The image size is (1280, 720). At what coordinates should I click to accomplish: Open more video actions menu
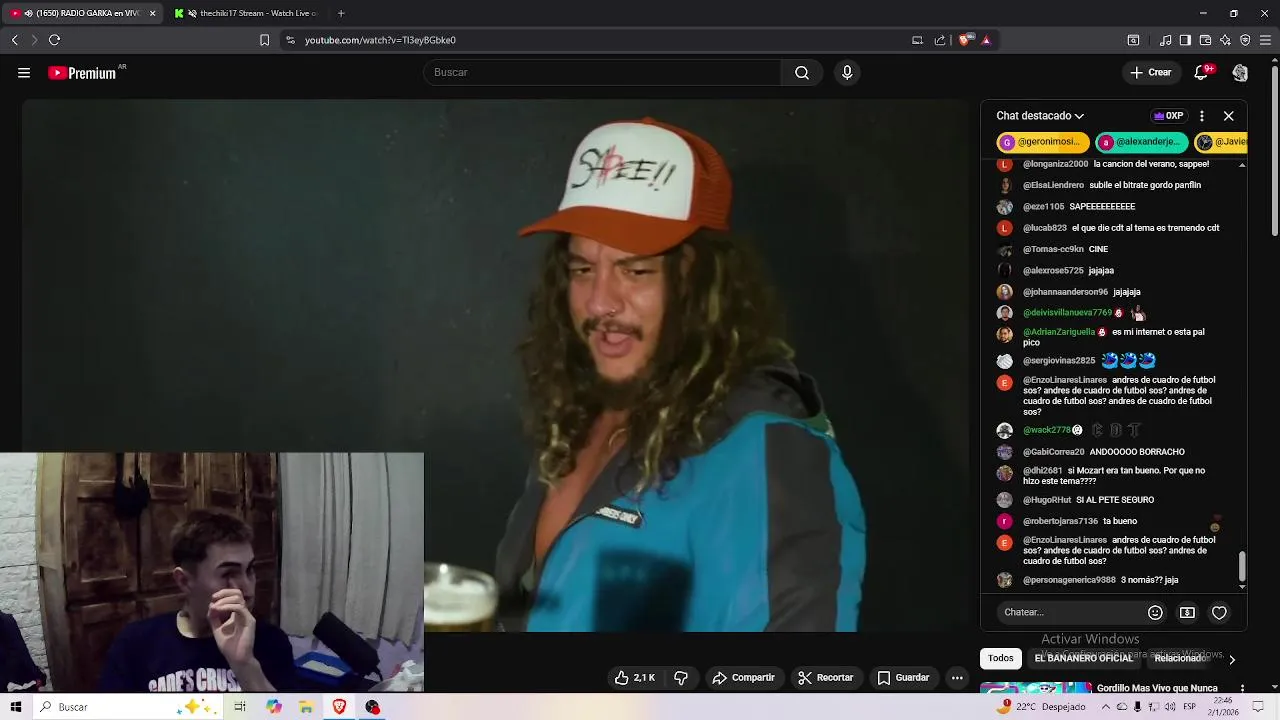[x=957, y=678]
